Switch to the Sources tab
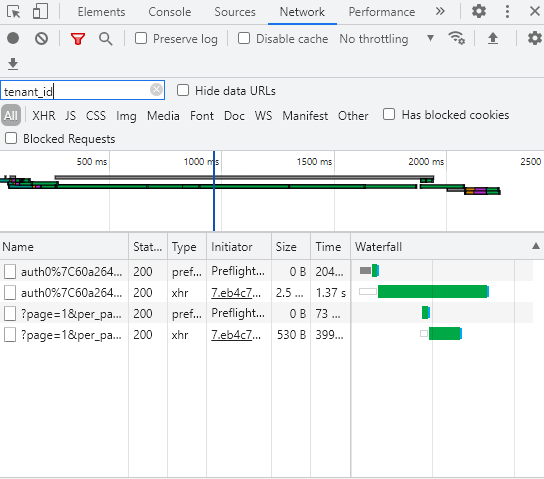 tap(235, 12)
